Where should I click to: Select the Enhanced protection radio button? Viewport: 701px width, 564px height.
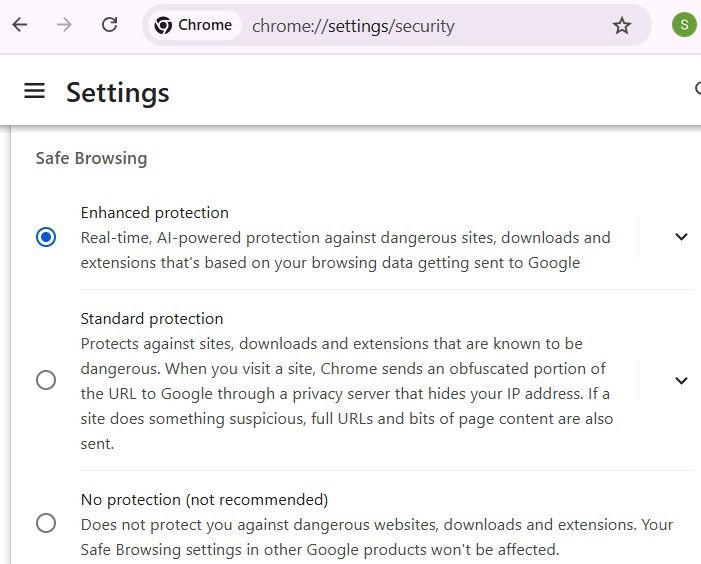[46, 238]
